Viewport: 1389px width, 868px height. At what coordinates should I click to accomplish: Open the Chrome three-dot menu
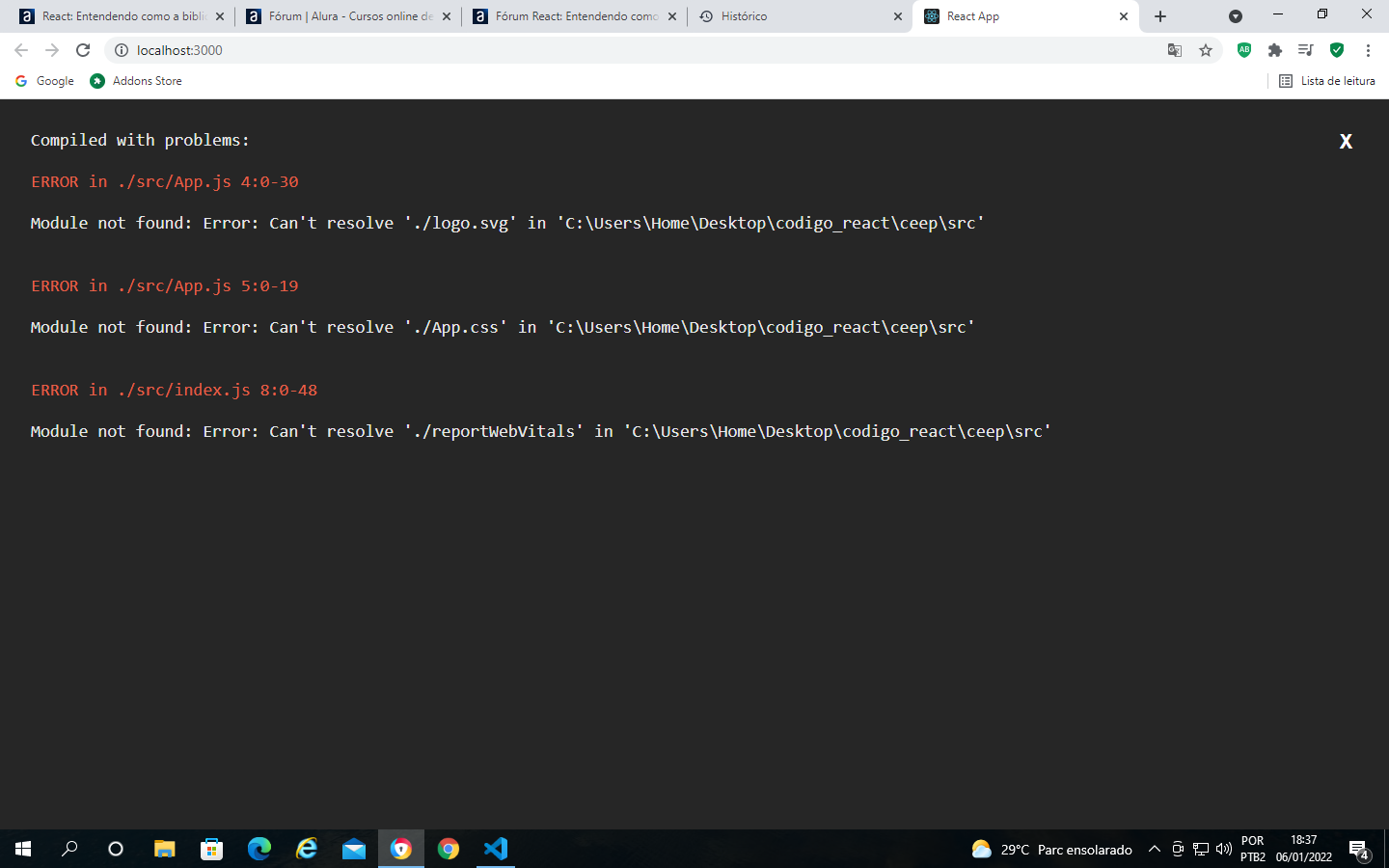[1368, 50]
